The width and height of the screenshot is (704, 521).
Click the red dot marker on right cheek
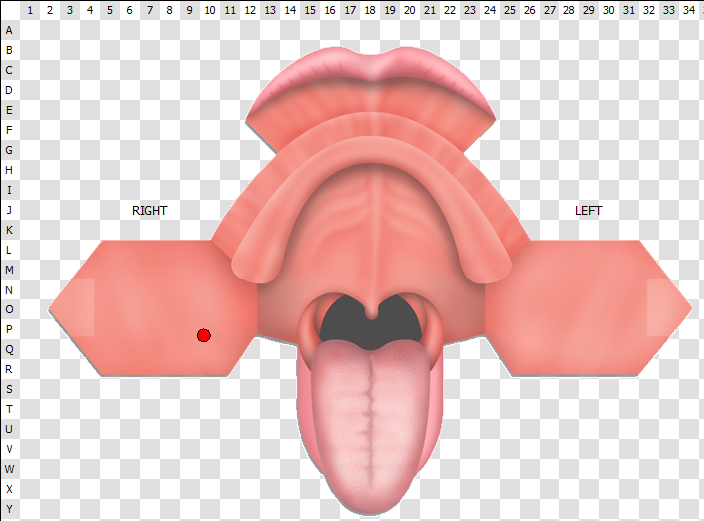point(204,335)
